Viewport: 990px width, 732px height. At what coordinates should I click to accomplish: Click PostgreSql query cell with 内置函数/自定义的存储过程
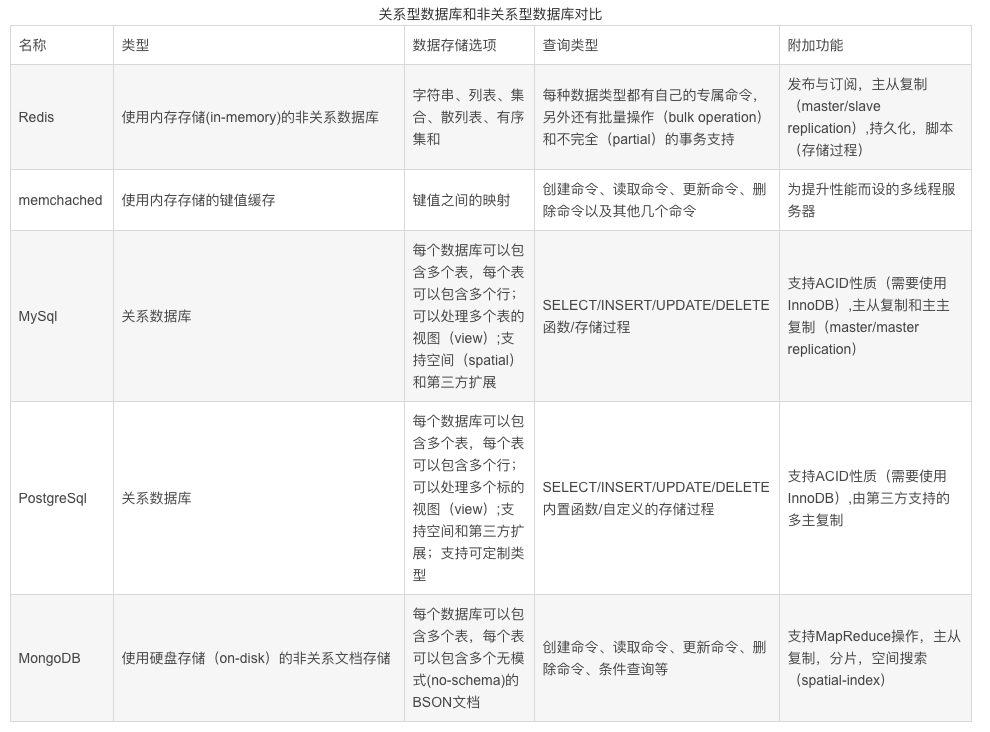pyautogui.click(x=657, y=498)
